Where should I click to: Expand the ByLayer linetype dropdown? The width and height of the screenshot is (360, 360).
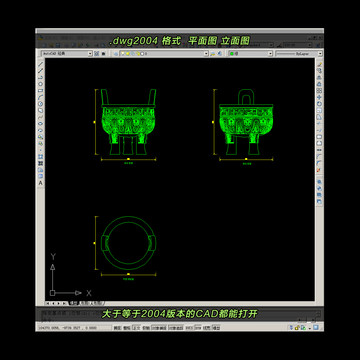[299, 53]
